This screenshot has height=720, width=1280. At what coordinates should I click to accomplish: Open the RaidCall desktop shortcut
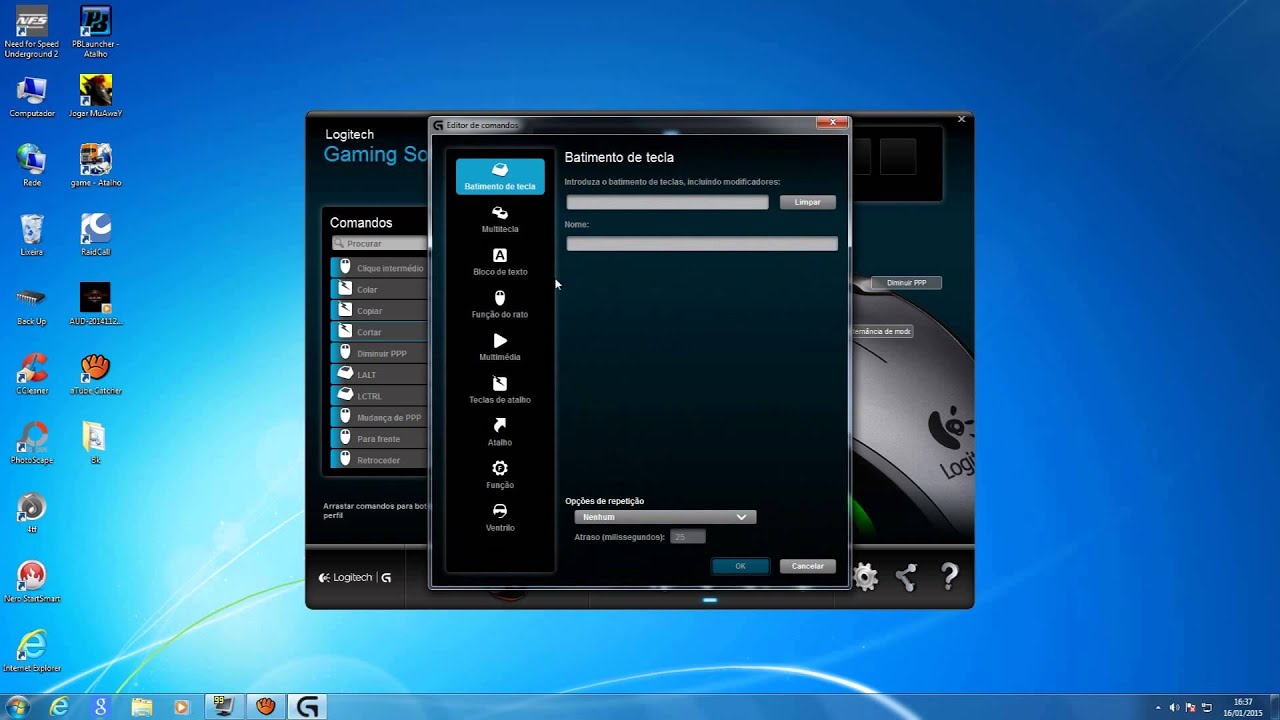95,236
